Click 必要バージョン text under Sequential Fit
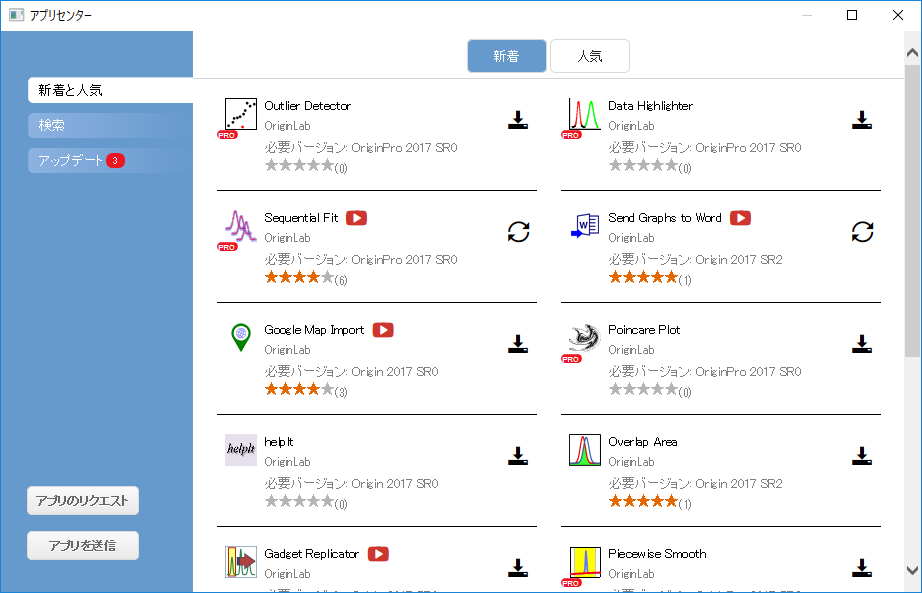Viewport: 922px width, 593px height. pos(360,259)
